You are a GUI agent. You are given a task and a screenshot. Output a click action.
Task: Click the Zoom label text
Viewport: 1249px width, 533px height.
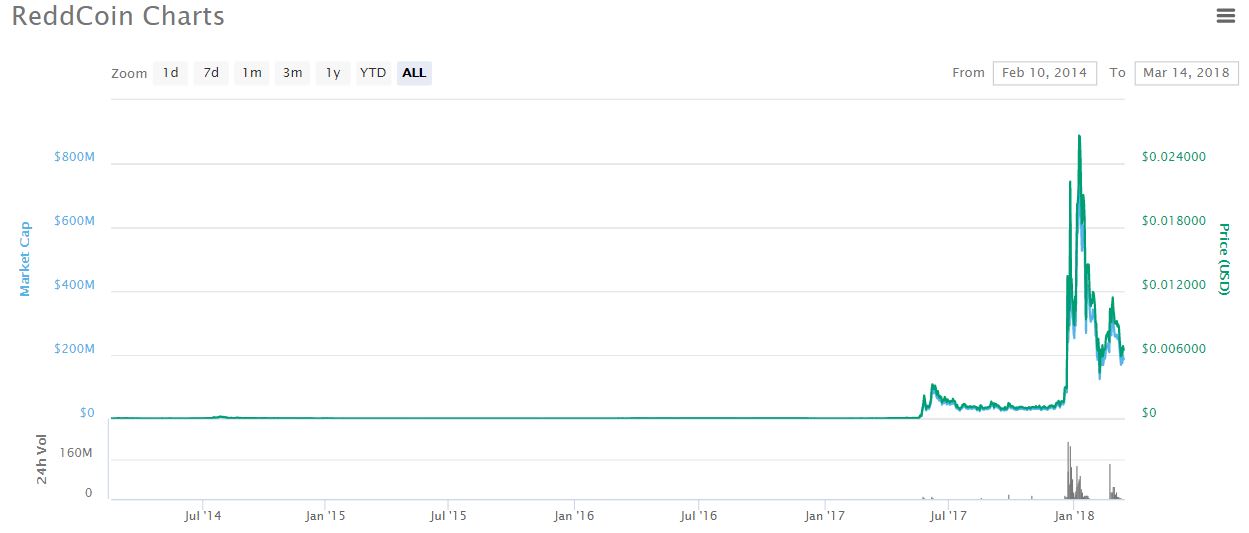[129, 73]
